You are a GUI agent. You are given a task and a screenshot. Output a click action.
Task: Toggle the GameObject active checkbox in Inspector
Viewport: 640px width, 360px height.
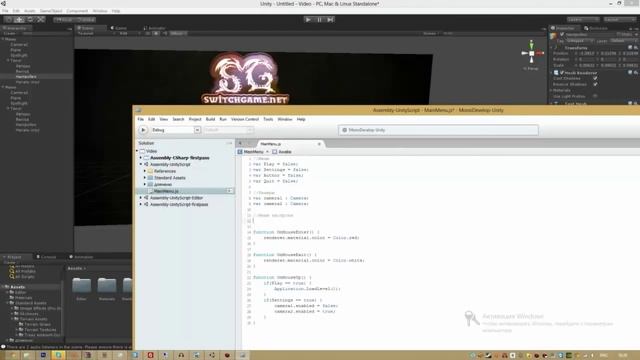pos(562,34)
